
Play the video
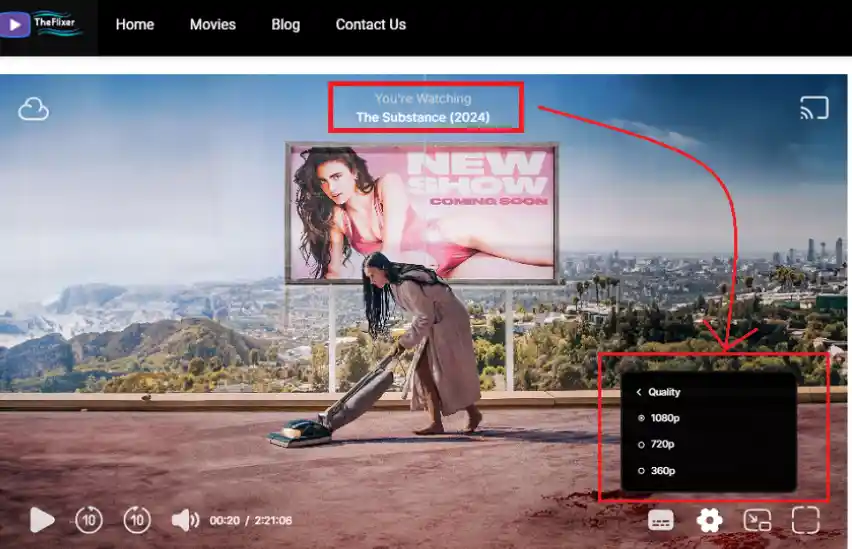tap(42, 520)
